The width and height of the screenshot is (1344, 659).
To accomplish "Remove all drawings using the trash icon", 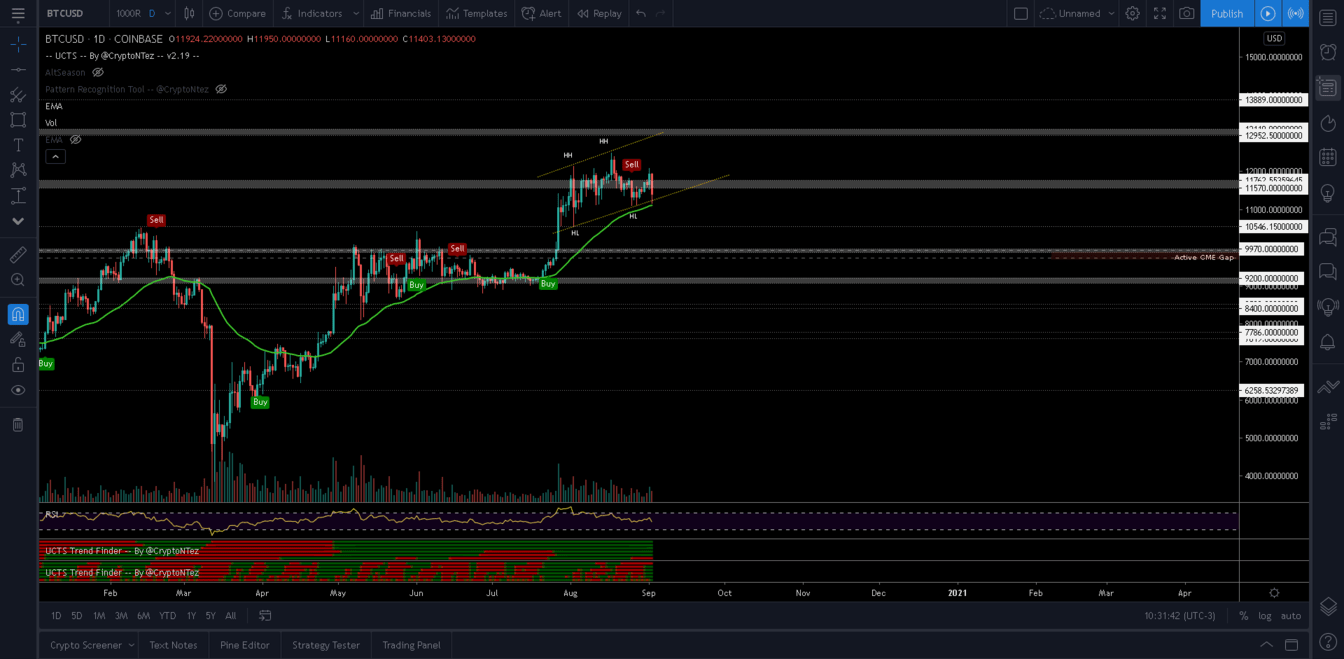I will point(18,424).
